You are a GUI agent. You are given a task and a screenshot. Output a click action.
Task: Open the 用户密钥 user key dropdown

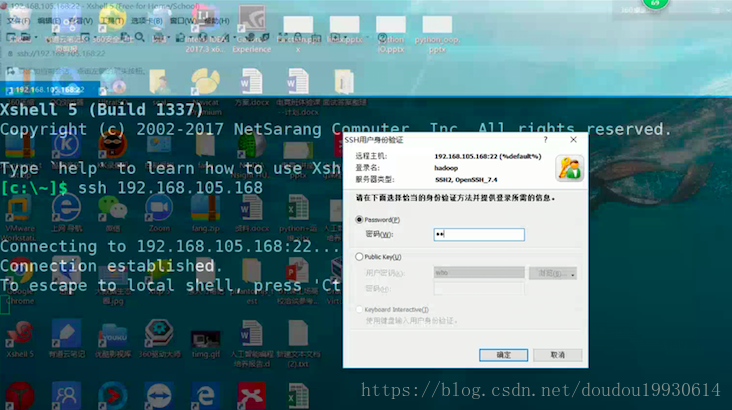pos(479,273)
